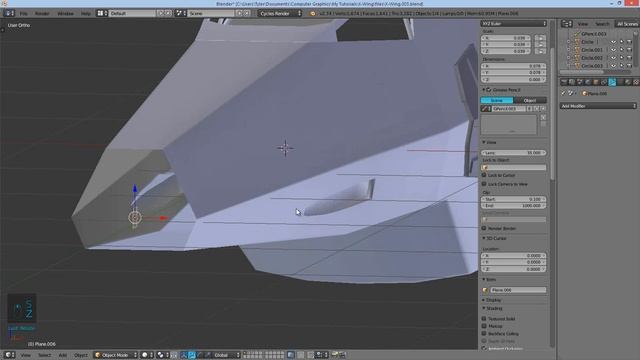Click the Clip Start value field
This screenshot has width=640, height=360.
click(513, 199)
